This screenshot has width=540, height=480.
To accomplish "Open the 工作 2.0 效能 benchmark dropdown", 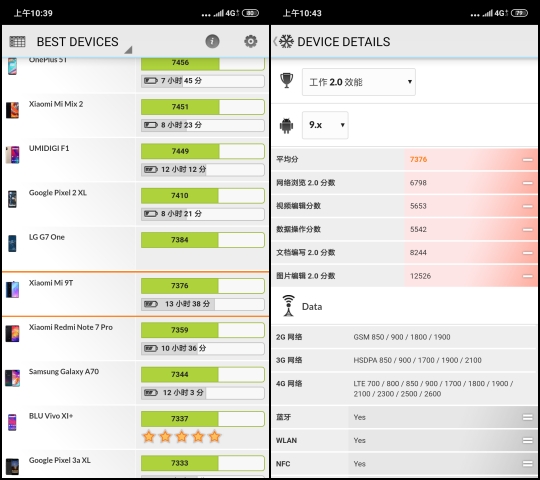I will [x=359, y=82].
